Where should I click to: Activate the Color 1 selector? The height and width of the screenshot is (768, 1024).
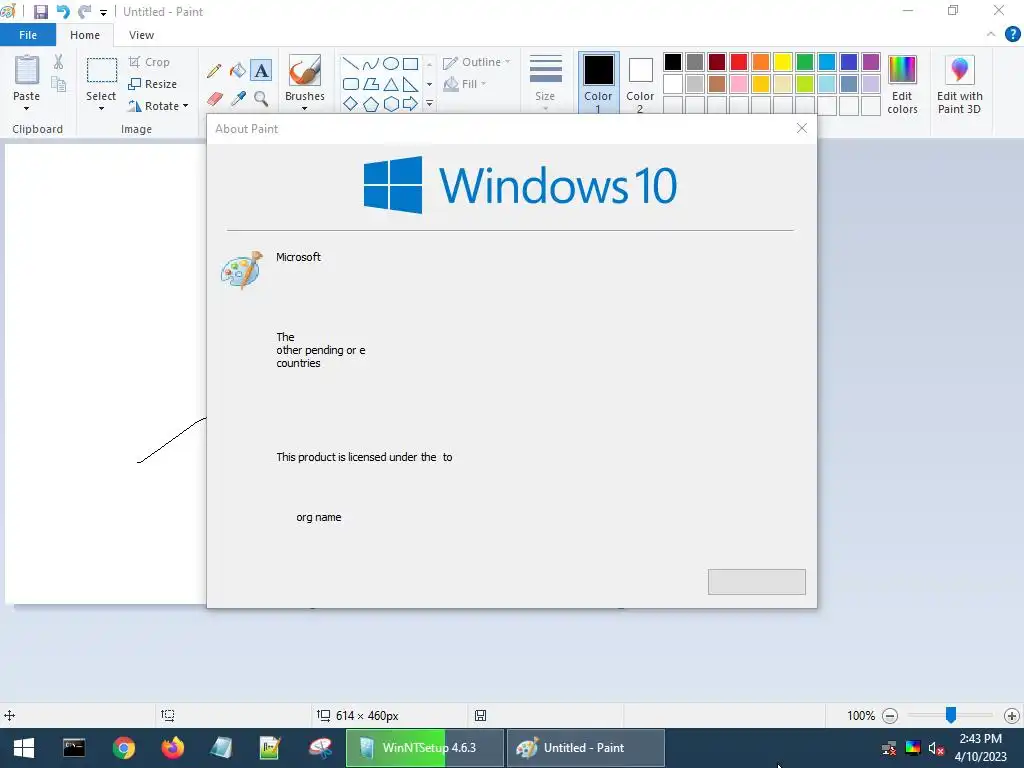[x=598, y=83]
